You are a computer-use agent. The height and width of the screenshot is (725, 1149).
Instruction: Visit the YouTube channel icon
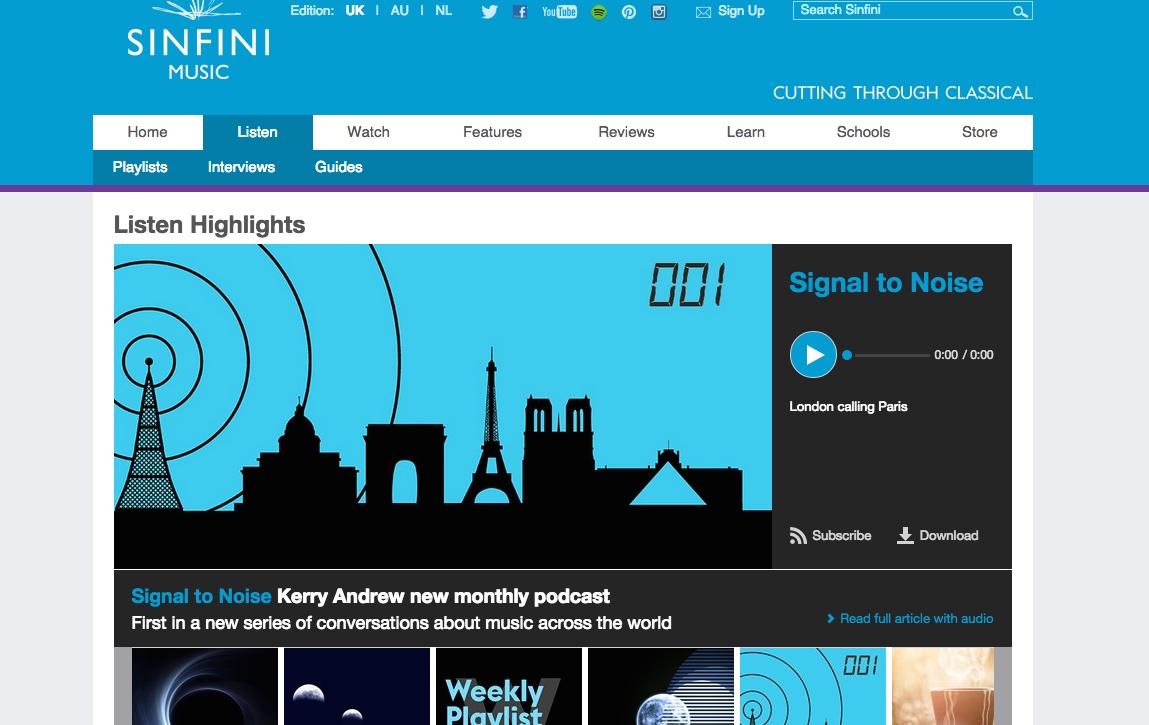(559, 12)
